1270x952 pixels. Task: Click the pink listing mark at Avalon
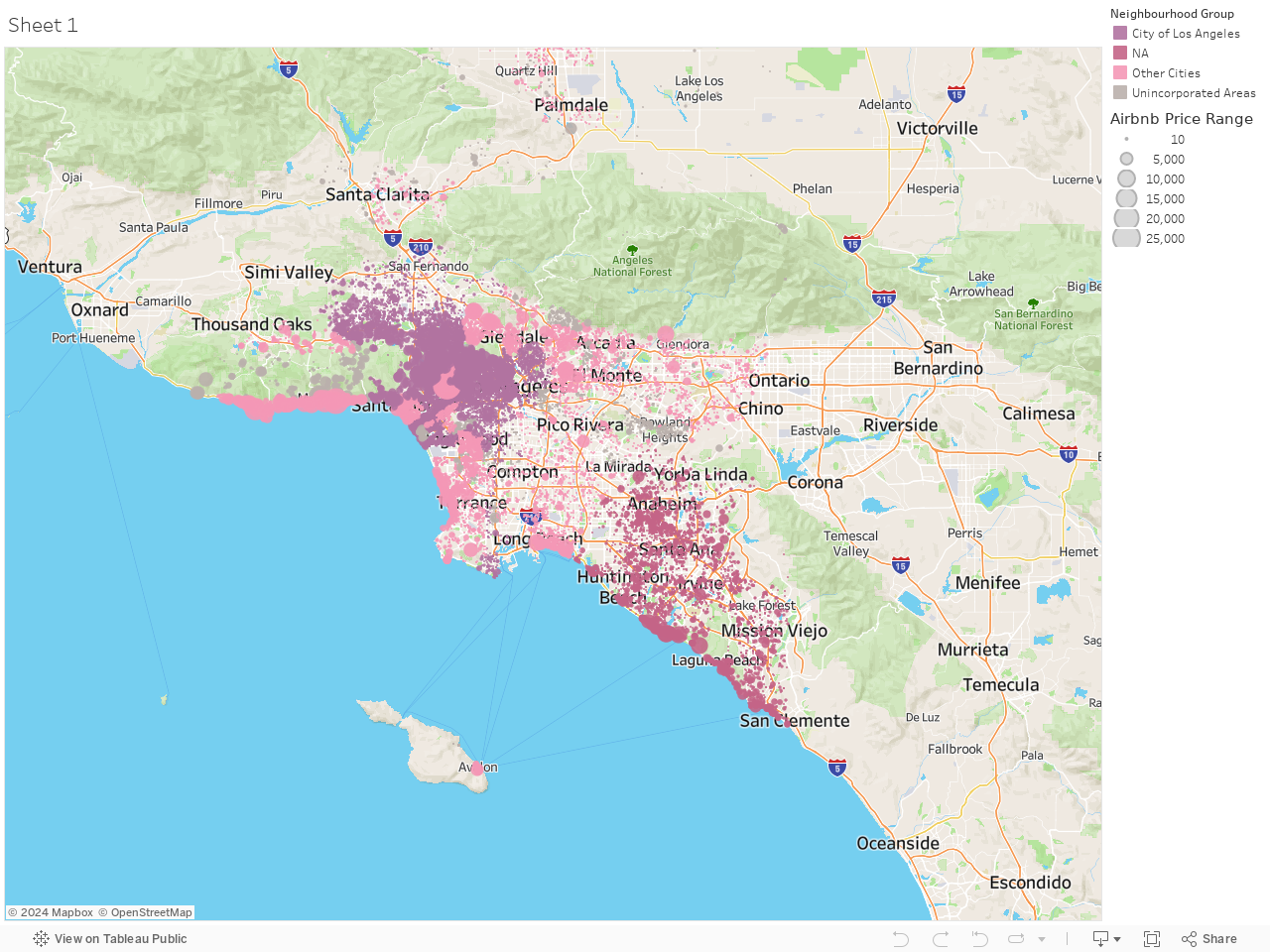click(477, 769)
